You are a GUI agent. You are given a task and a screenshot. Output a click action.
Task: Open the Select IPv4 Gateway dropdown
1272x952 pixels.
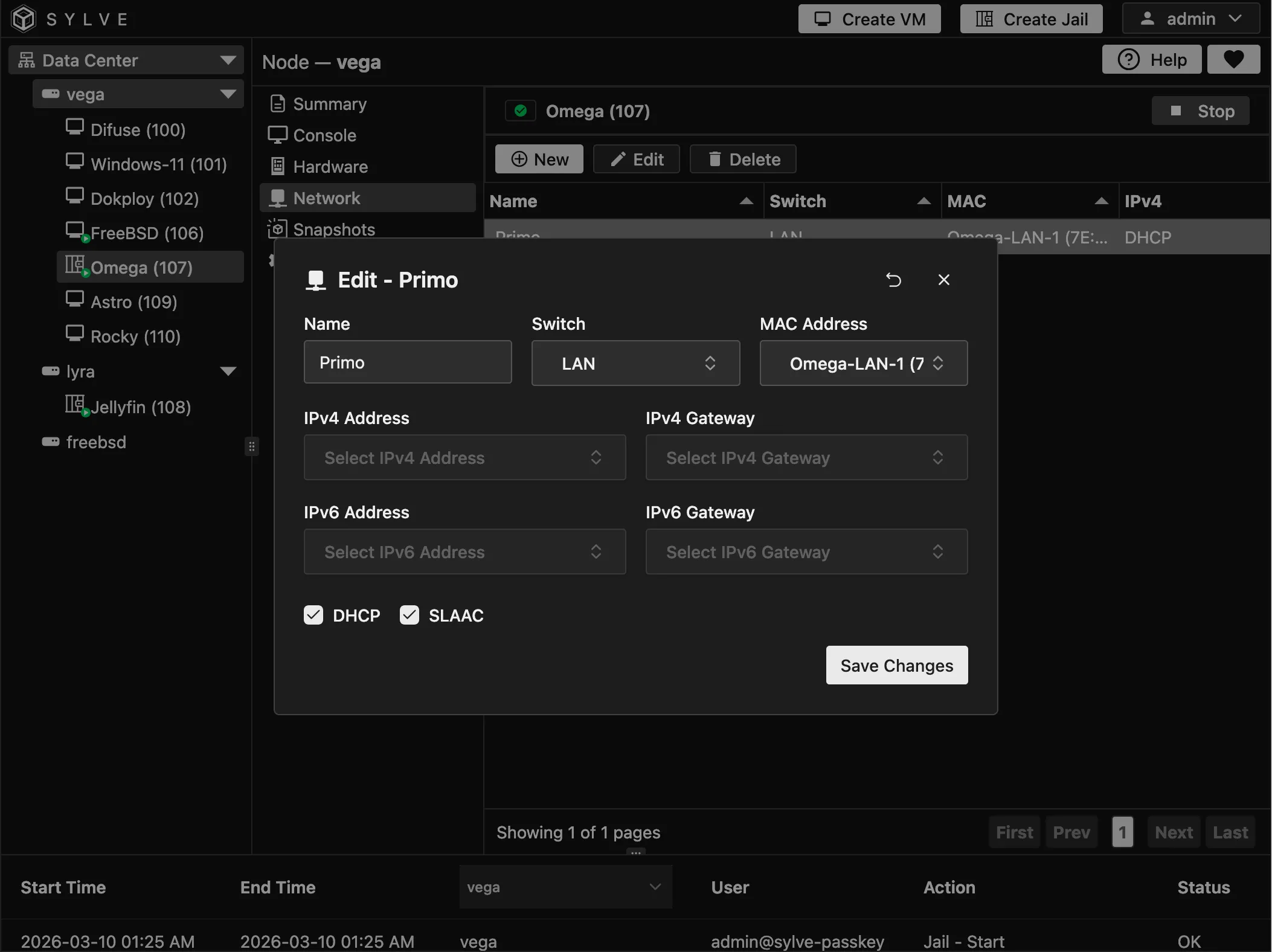coord(806,457)
